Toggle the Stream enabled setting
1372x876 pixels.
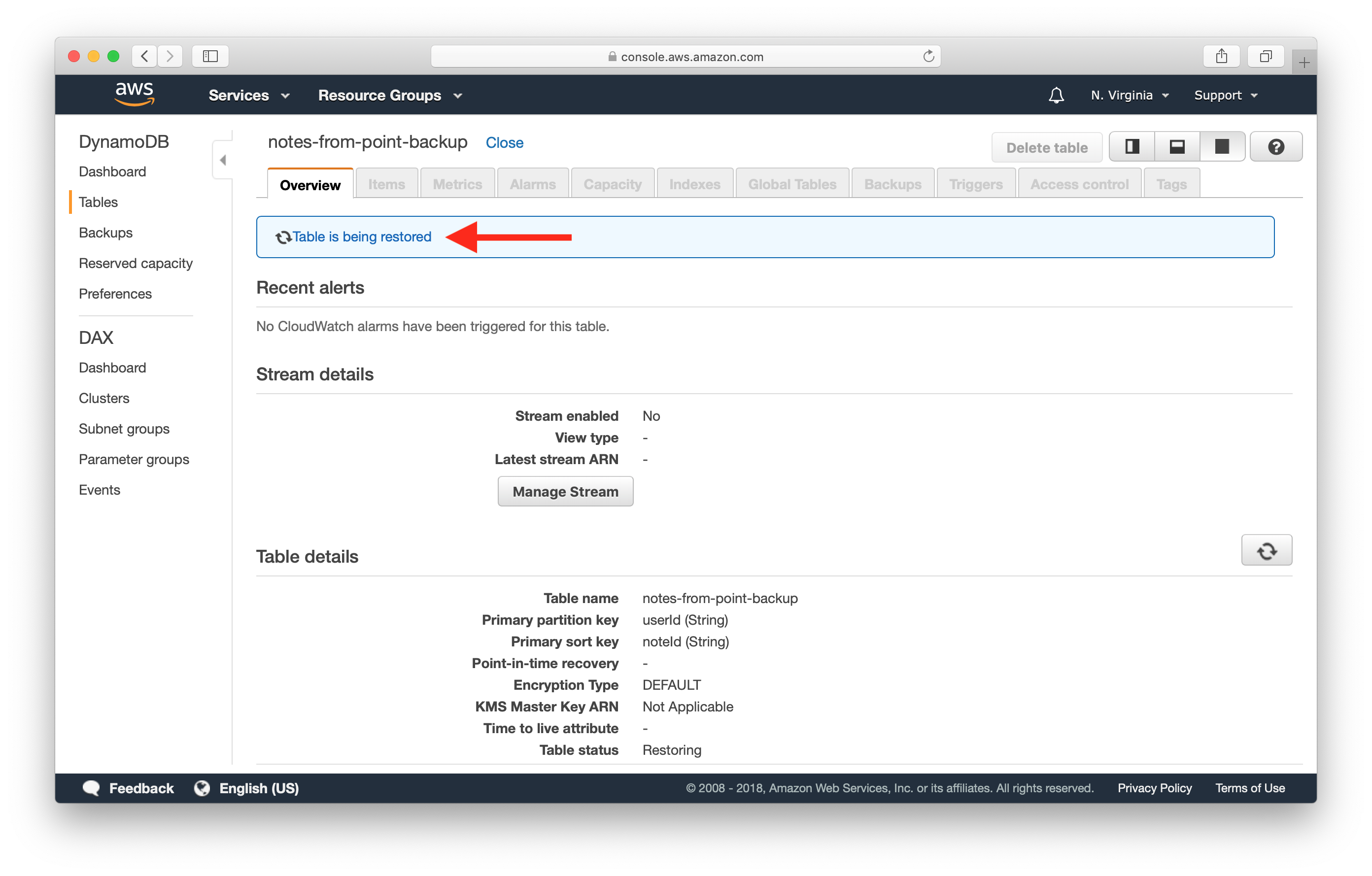point(565,491)
